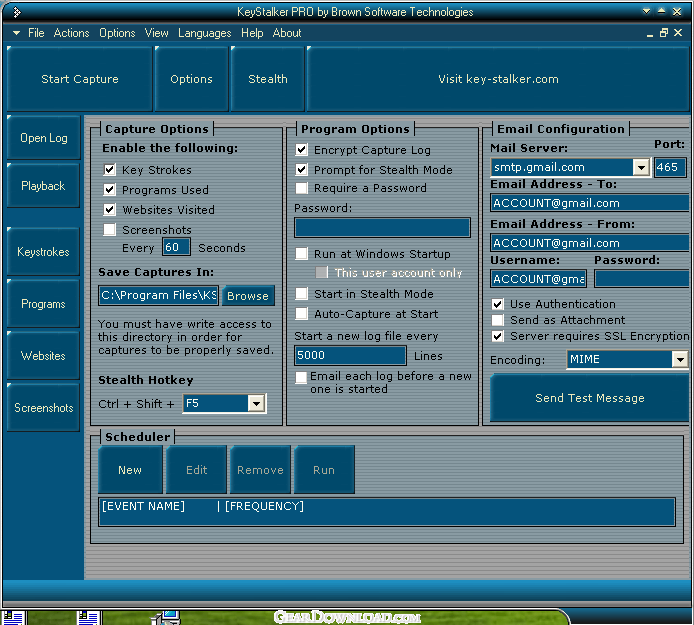Screen dimensions: 694x625
Task: Restore the inner window via menu bar restore icon
Action: (x=663, y=33)
